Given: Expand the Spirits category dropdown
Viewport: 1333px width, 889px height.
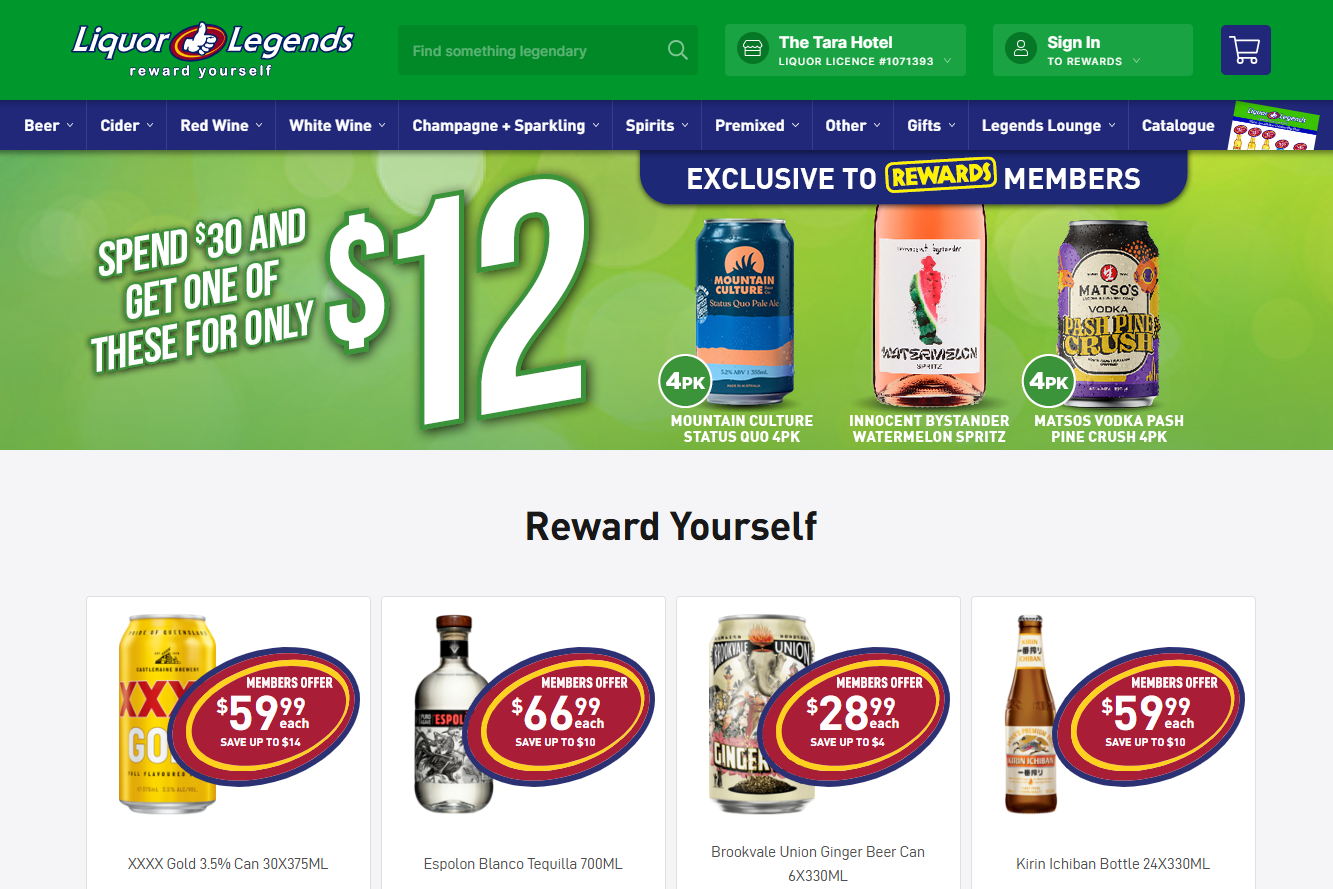Looking at the screenshot, I should click(657, 125).
